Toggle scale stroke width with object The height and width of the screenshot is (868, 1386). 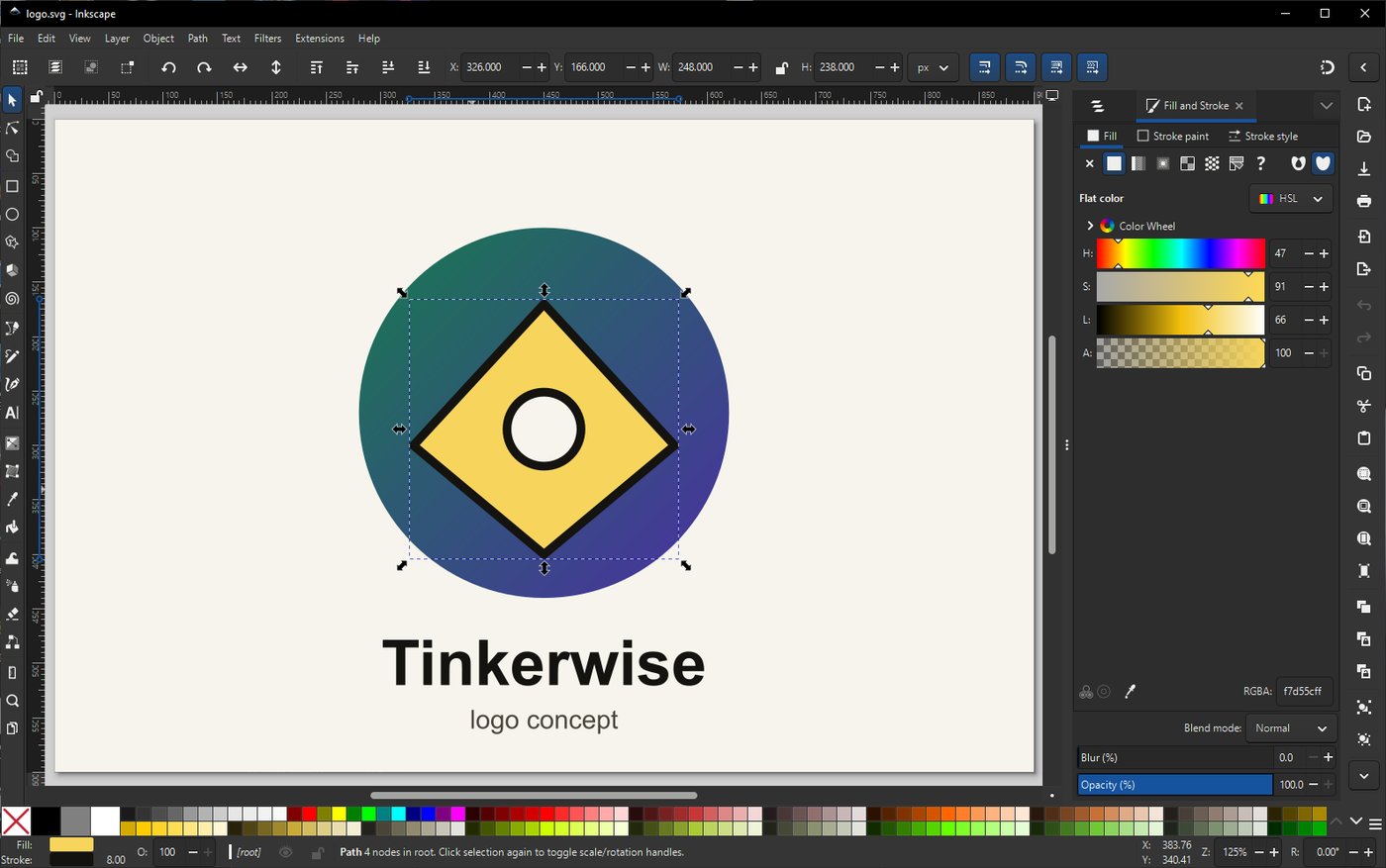coord(984,67)
